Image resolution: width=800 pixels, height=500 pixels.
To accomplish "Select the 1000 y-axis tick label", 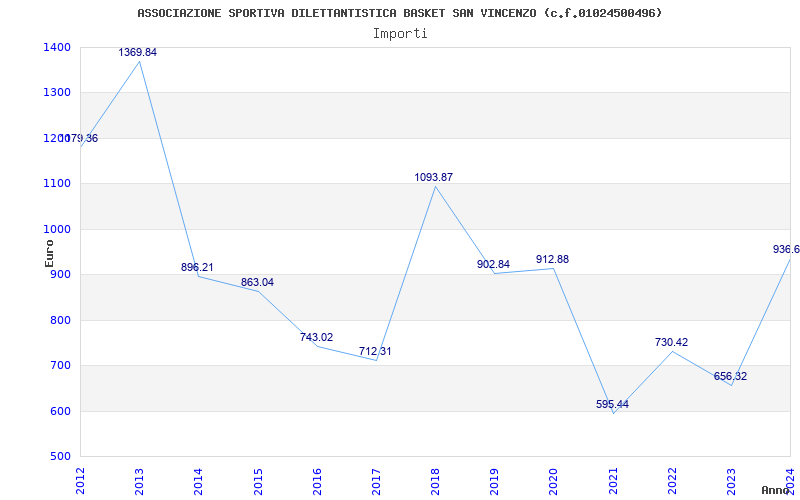I will [x=57, y=230].
